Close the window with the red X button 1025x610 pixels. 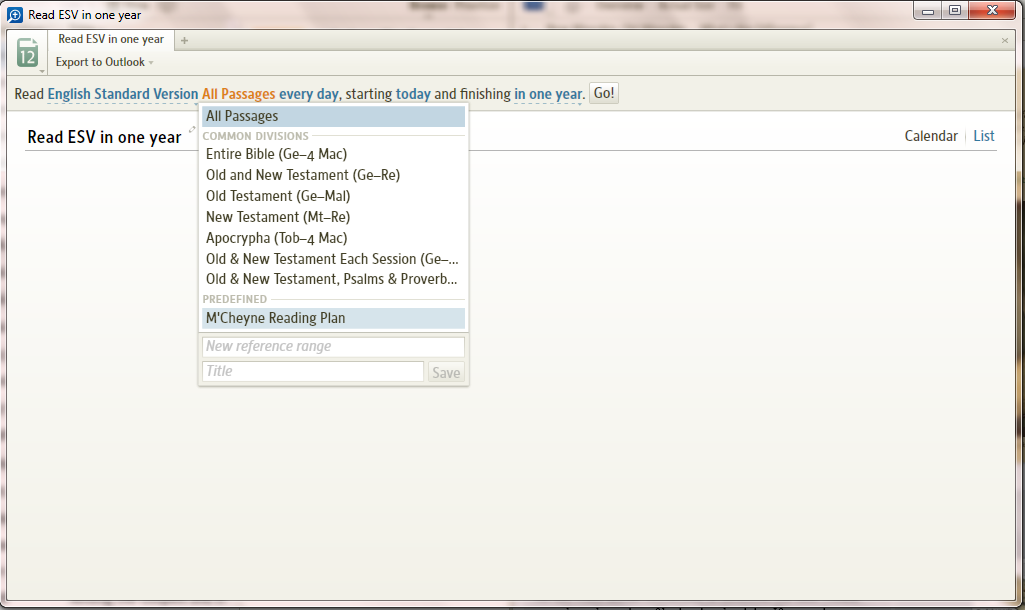[992, 10]
